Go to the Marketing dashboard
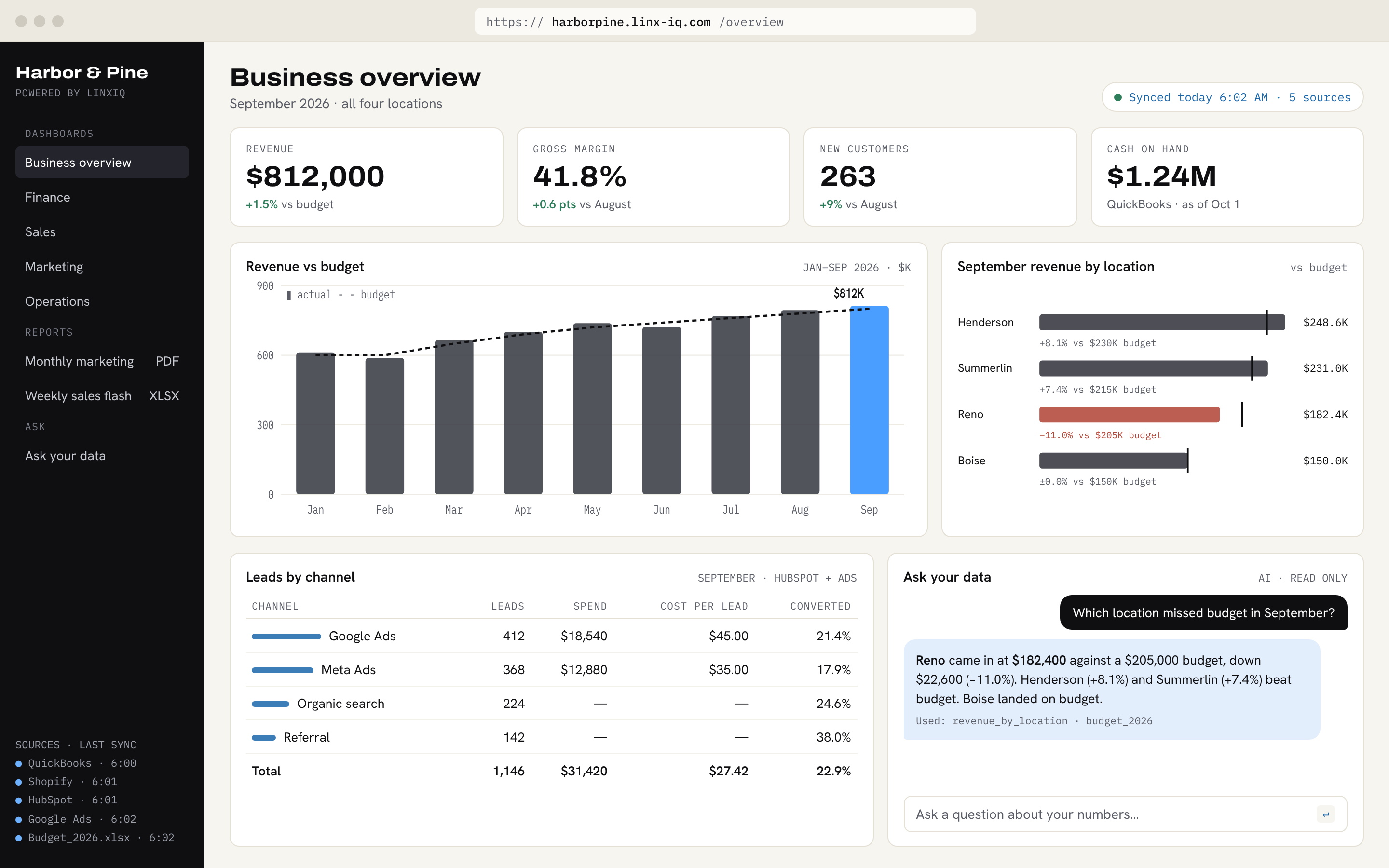 click(102, 266)
